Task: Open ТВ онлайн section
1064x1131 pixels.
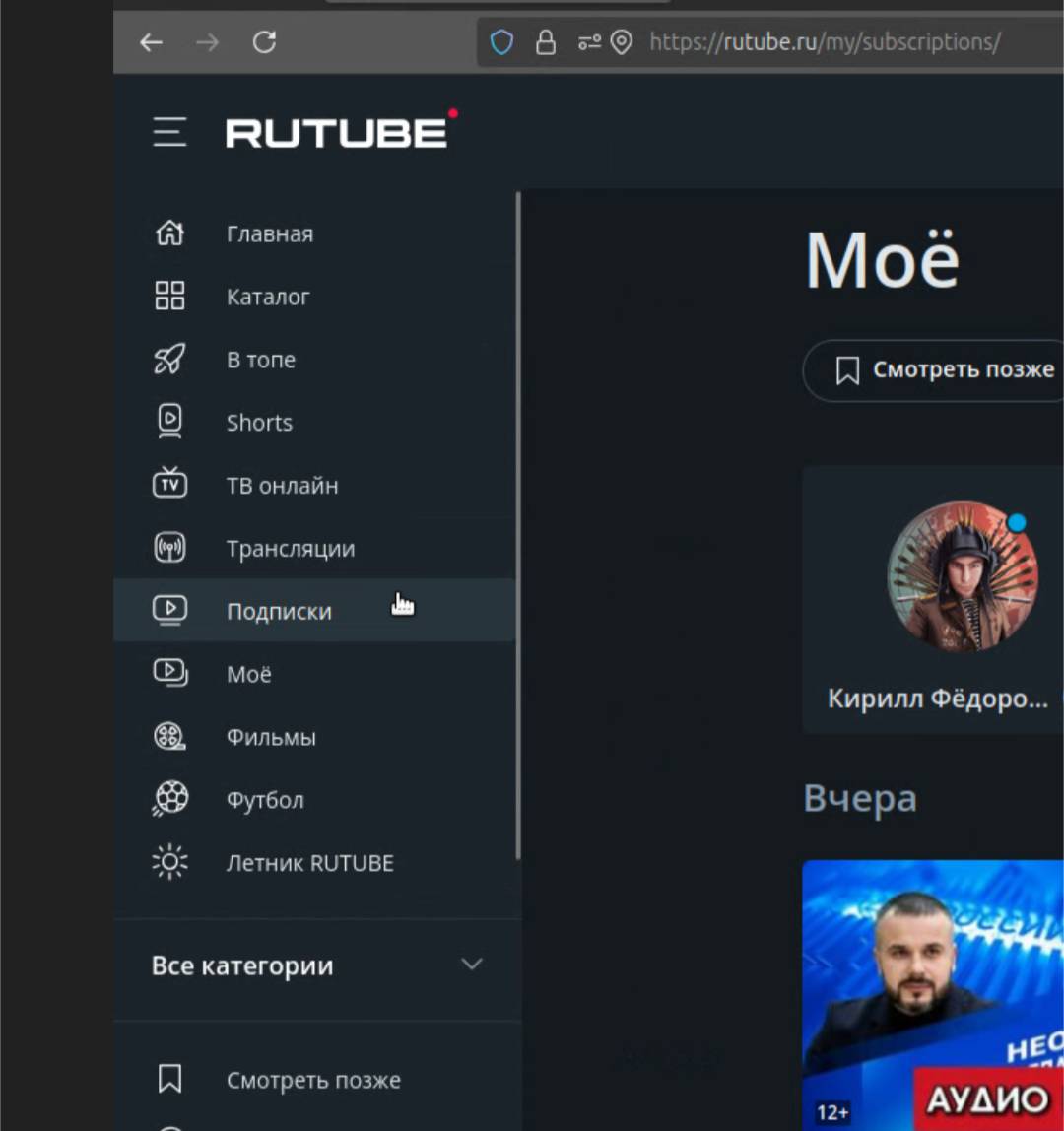Action: point(282,486)
